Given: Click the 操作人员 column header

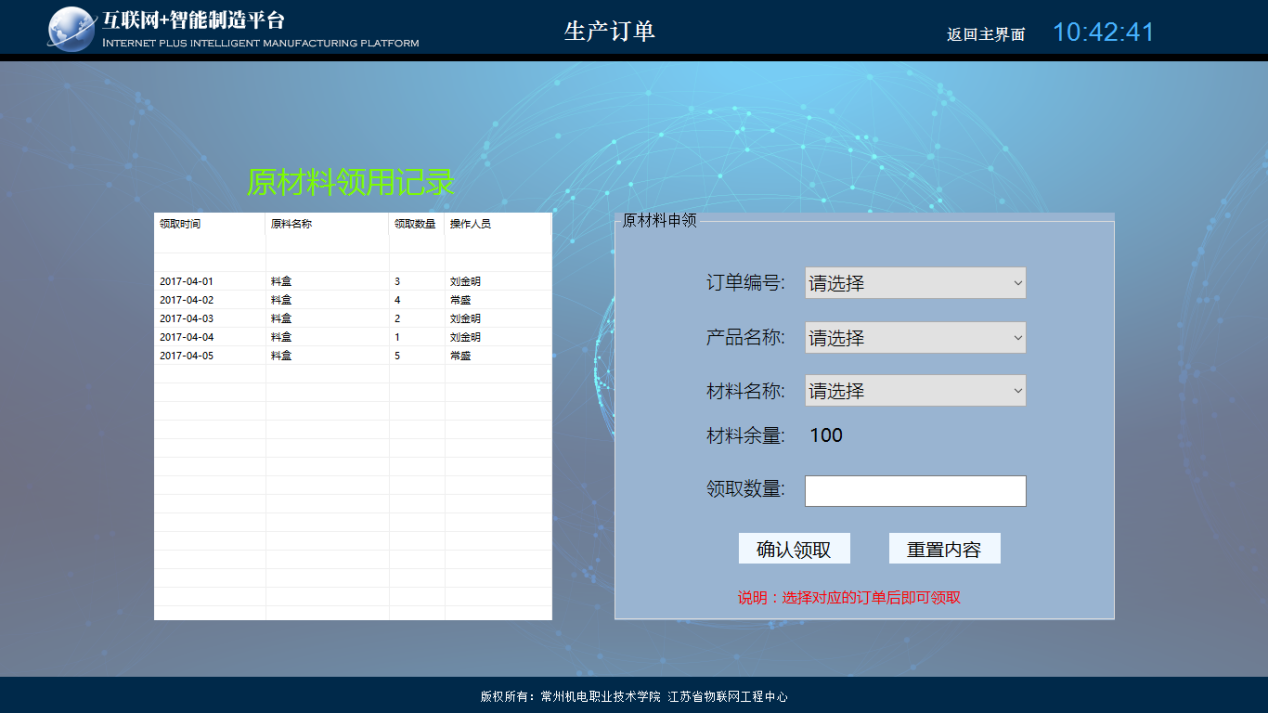Looking at the screenshot, I should 471,224.
